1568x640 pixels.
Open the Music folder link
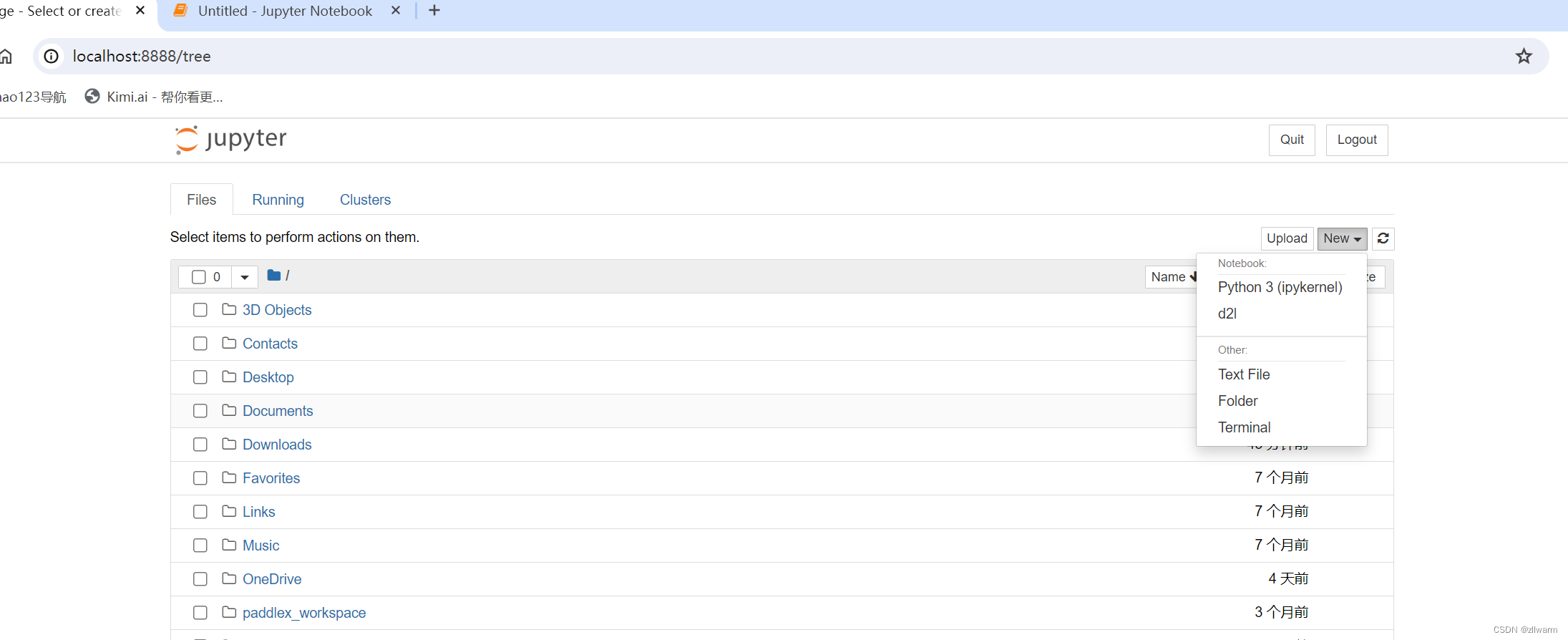click(260, 545)
